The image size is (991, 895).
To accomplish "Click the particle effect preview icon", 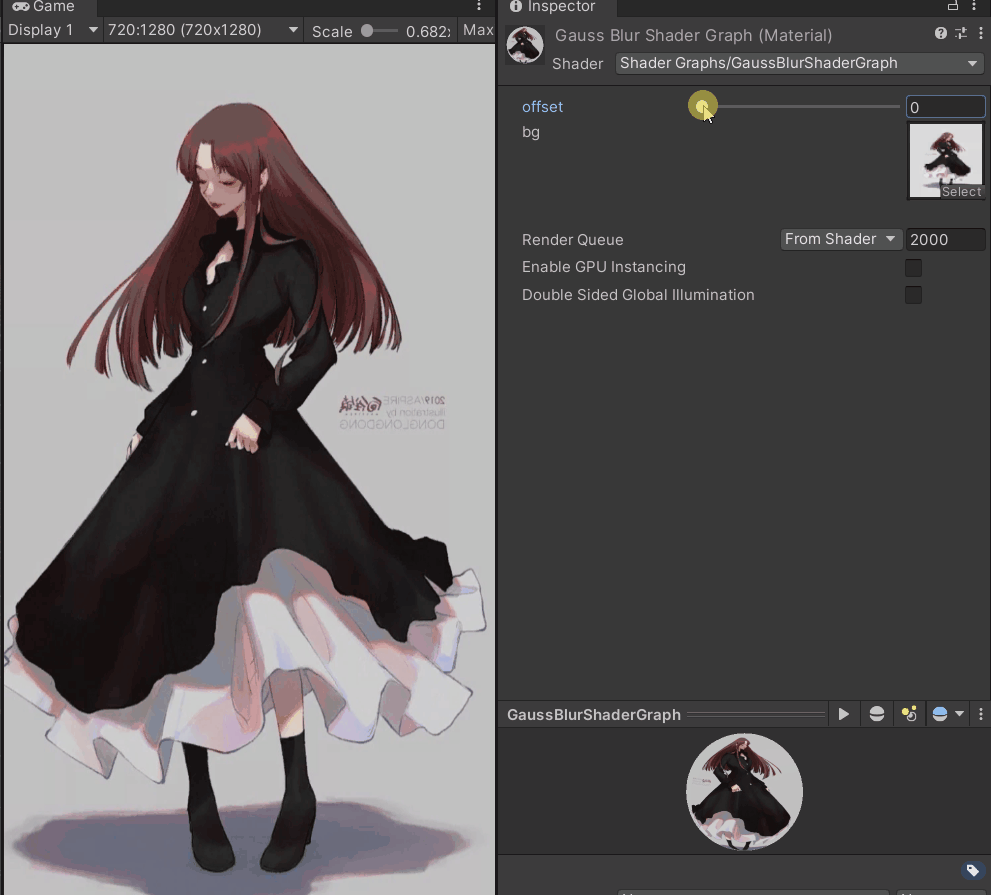I will 909,713.
